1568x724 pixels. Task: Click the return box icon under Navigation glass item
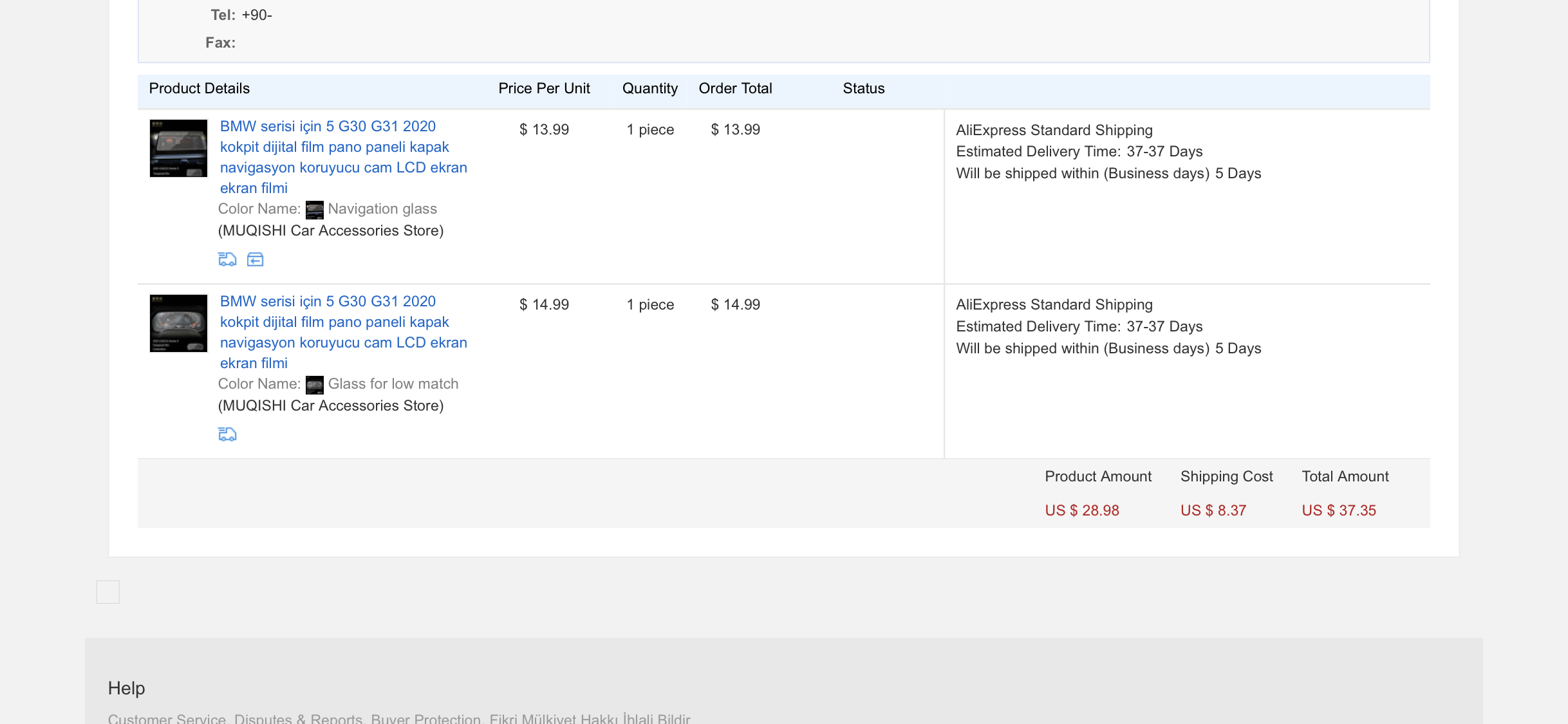pyautogui.click(x=256, y=259)
